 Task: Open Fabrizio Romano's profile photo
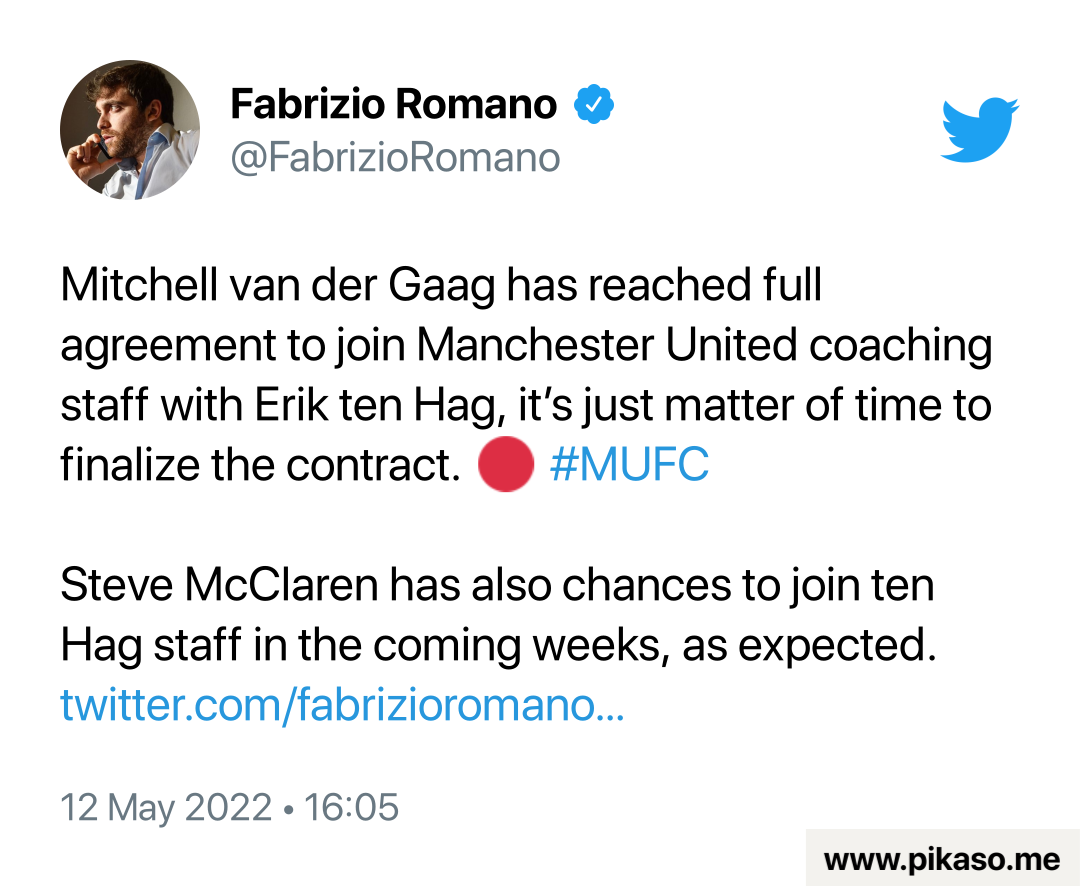[130, 129]
